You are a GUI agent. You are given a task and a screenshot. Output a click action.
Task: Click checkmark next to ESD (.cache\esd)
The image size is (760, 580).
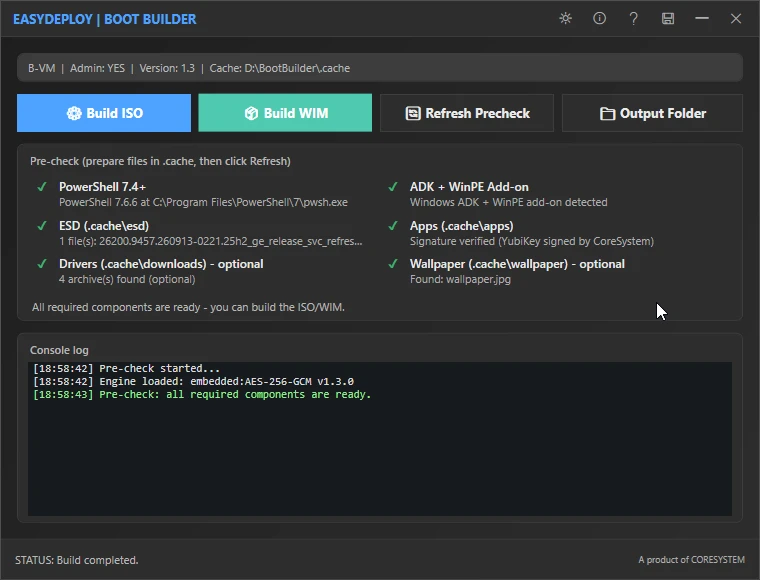click(42, 226)
